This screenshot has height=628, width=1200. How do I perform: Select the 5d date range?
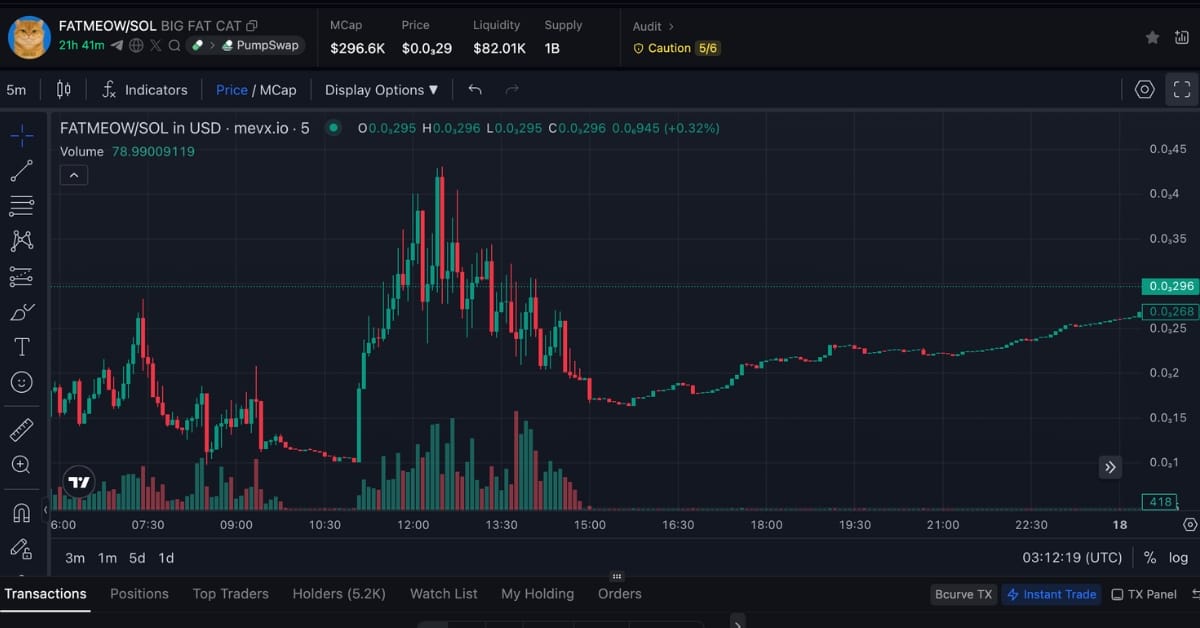[137, 558]
